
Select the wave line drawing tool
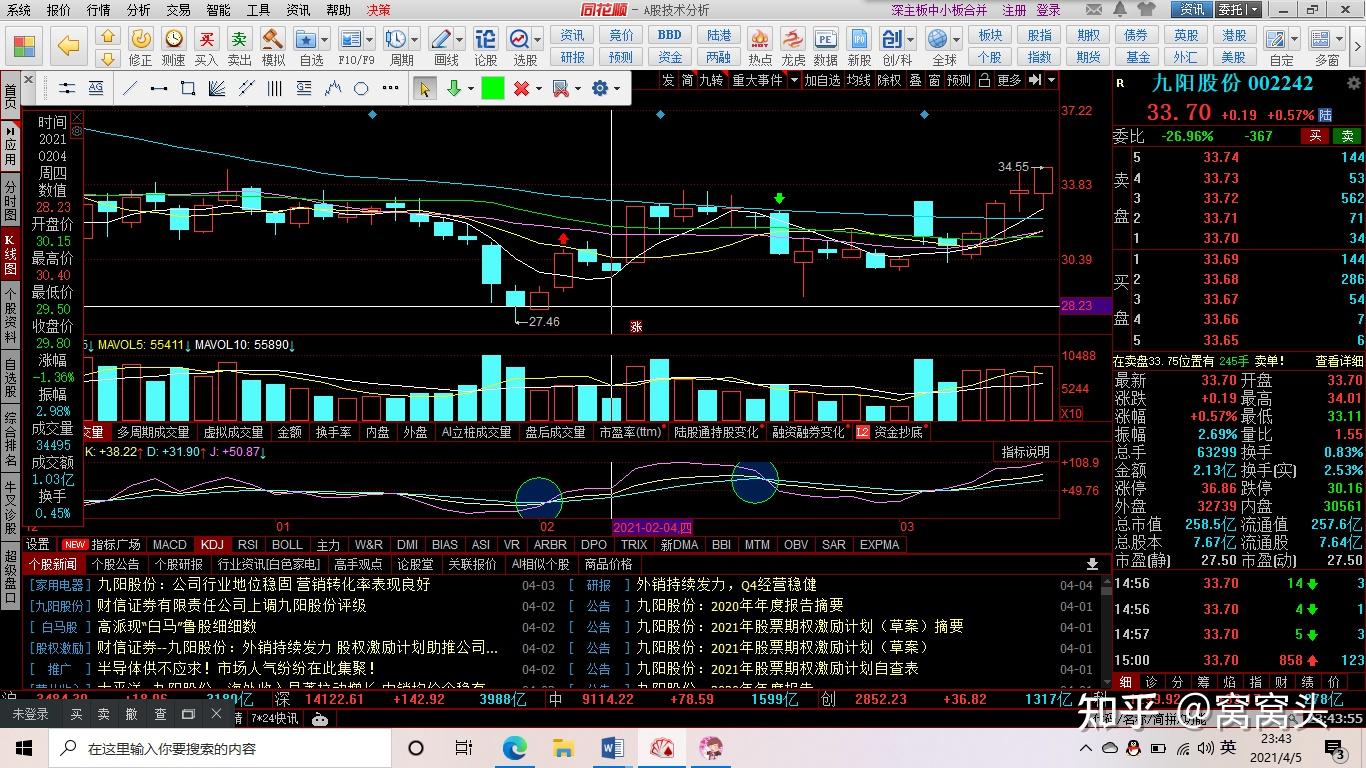(x=333, y=88)
